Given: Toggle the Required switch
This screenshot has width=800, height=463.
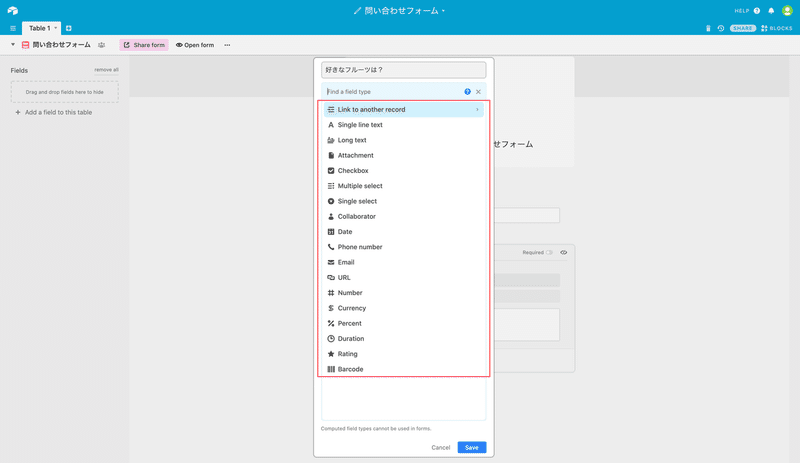Looking at the screenshot, I should [x=549, y=252].
